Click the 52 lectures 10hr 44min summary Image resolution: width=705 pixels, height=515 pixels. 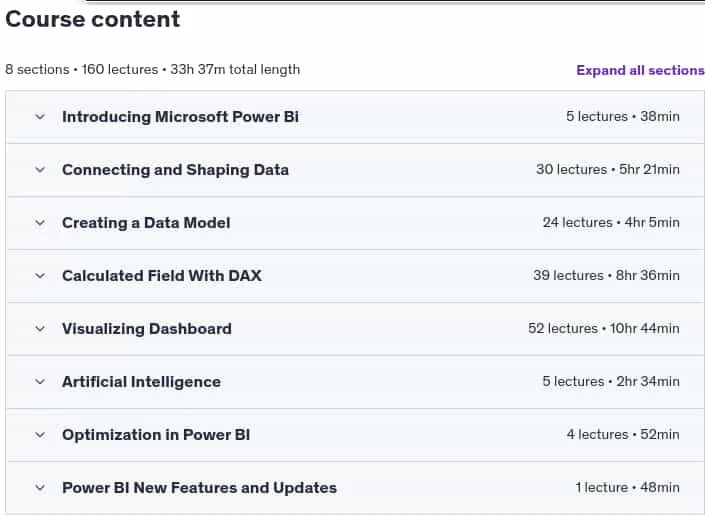point(604,328)
